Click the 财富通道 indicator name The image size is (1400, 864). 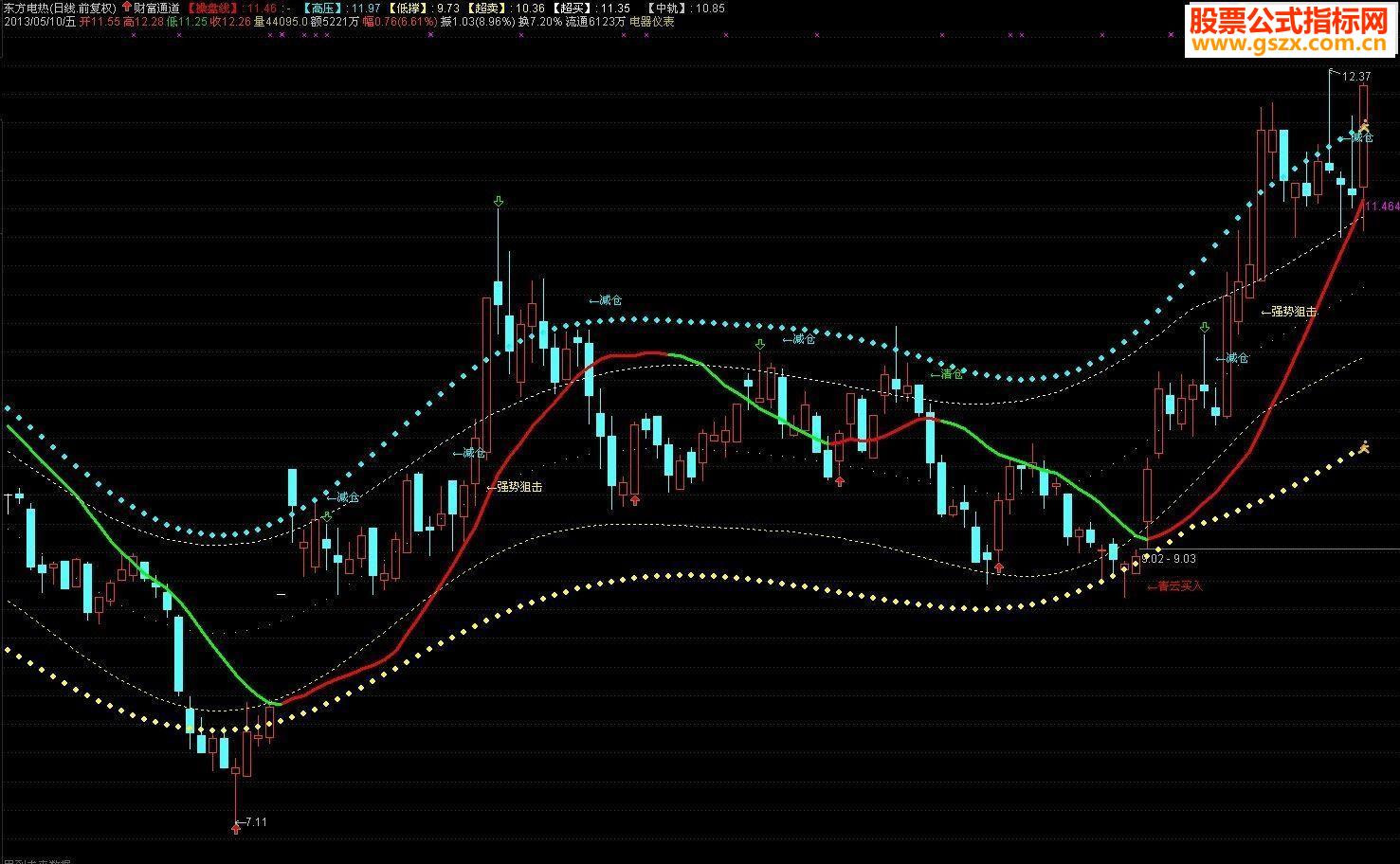[x=156, y=8]
